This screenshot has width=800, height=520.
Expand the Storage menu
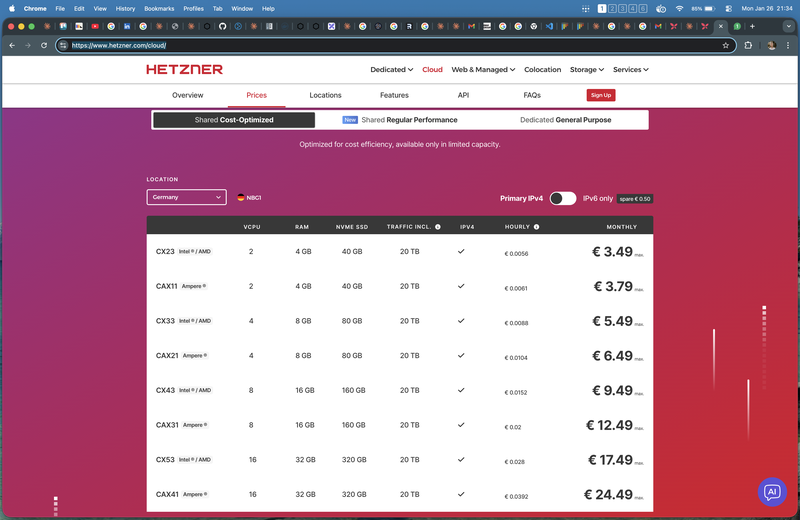point(587,70)
